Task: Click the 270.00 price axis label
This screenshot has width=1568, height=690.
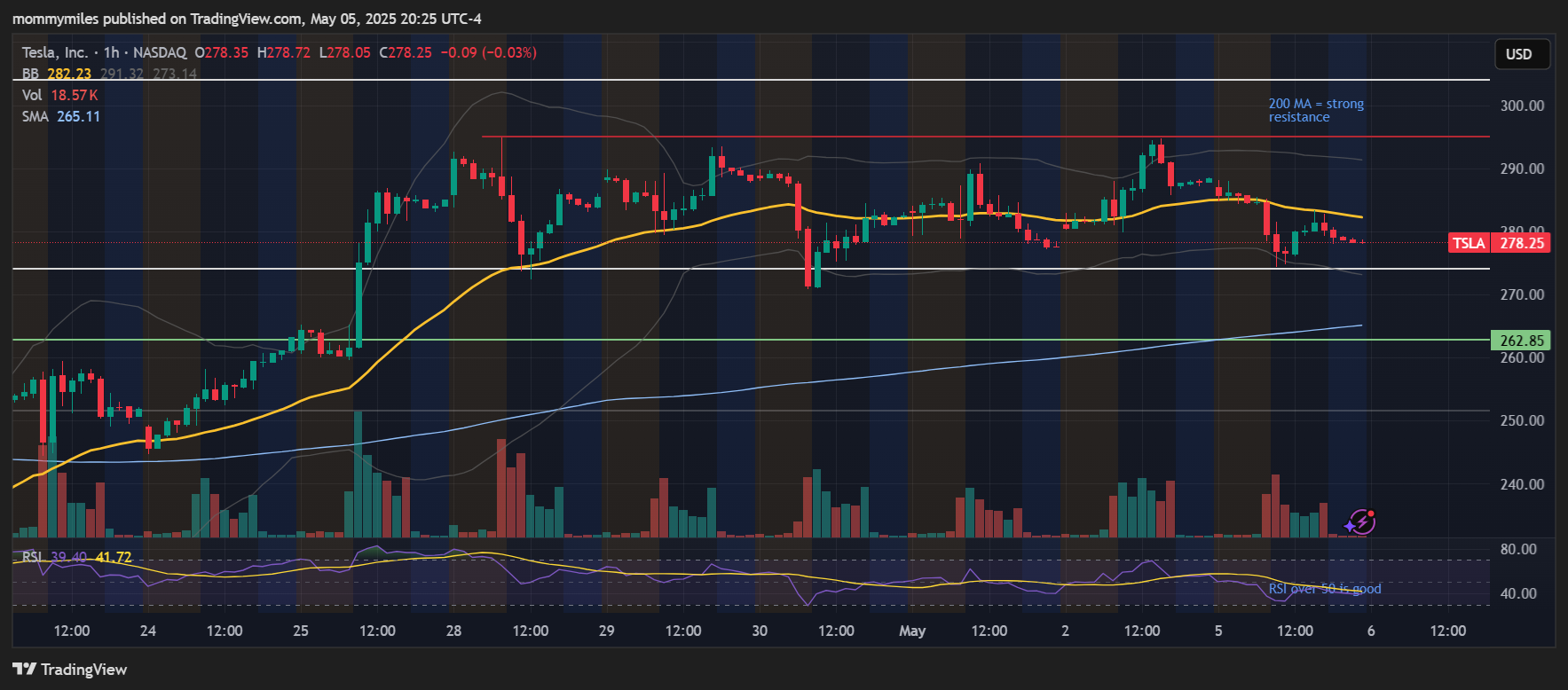Action: click(x=1522, y=294)
